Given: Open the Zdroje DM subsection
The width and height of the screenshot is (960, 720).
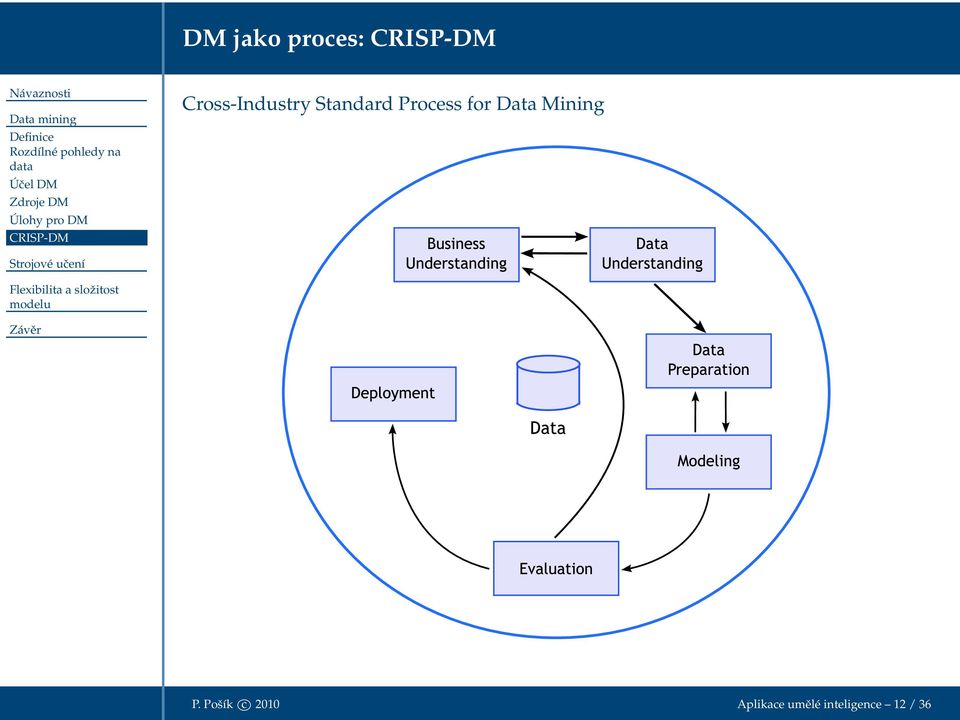Looking at the screenshot, I should [x=39, y=201].
